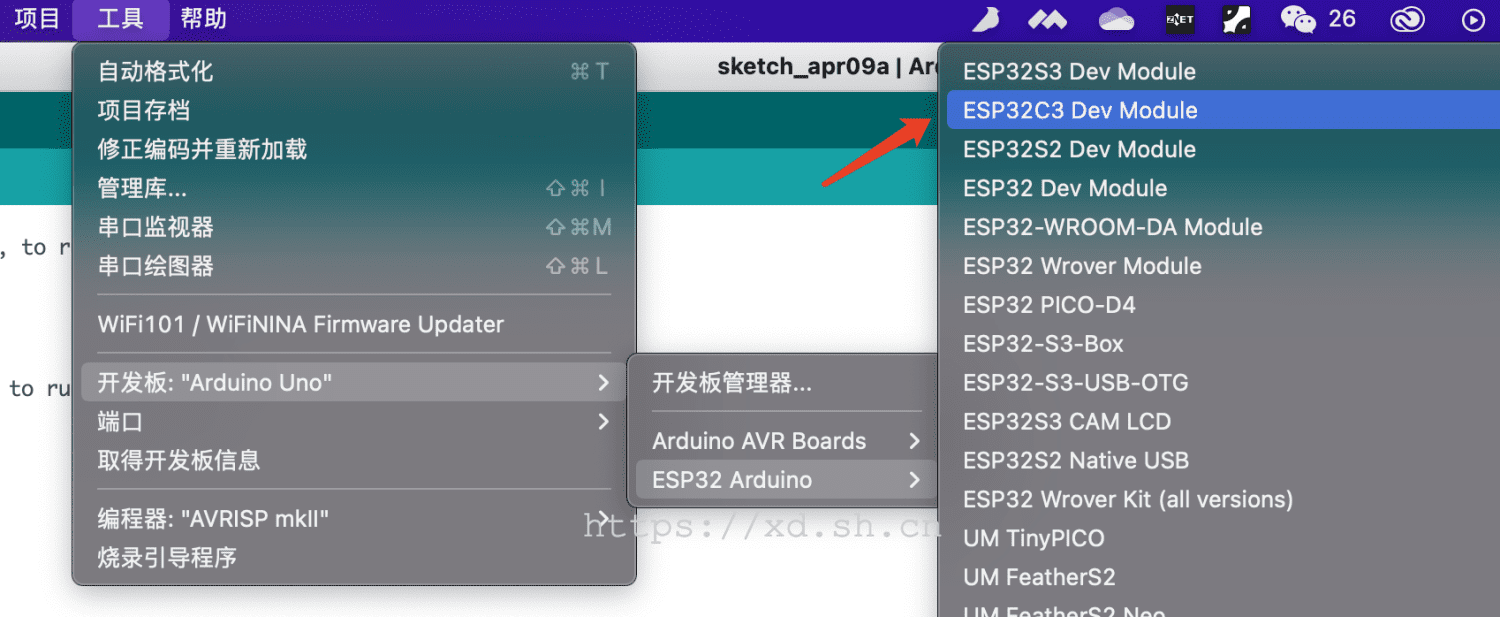Image resolution: width=1500 pixels, height=617 pixels.
Task: Select ESP32-S3-Box board
Action: (1223, 344)
